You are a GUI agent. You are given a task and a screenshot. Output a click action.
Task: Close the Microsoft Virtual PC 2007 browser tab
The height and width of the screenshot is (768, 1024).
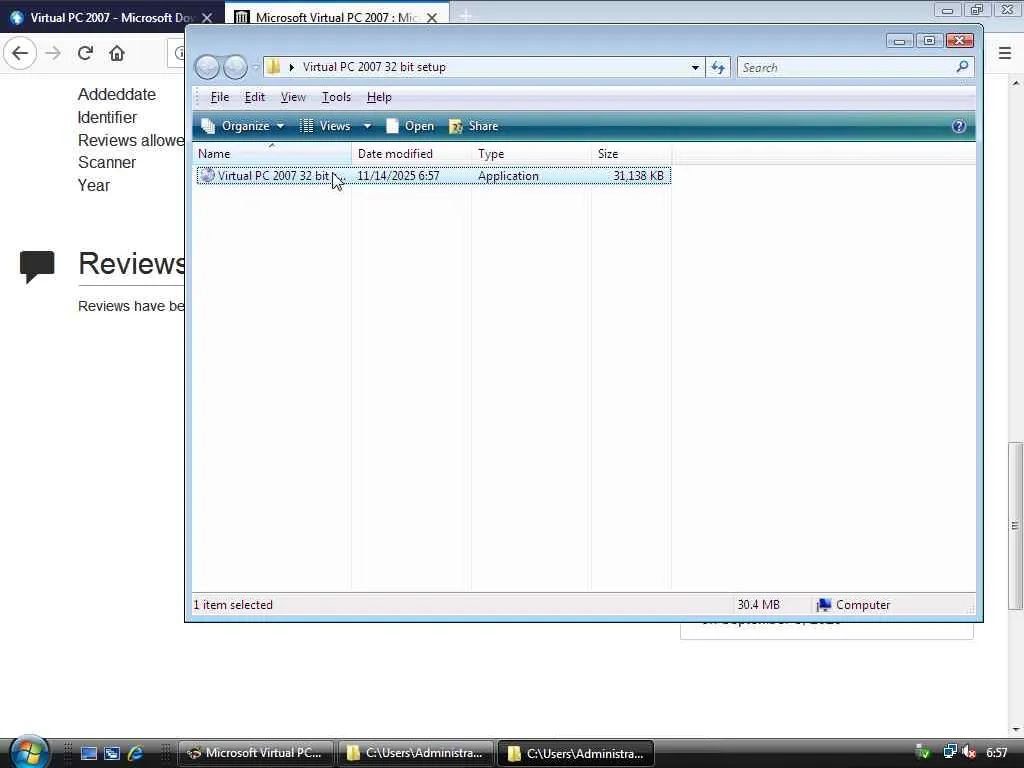pyautogui.click(x=432, y=18)
